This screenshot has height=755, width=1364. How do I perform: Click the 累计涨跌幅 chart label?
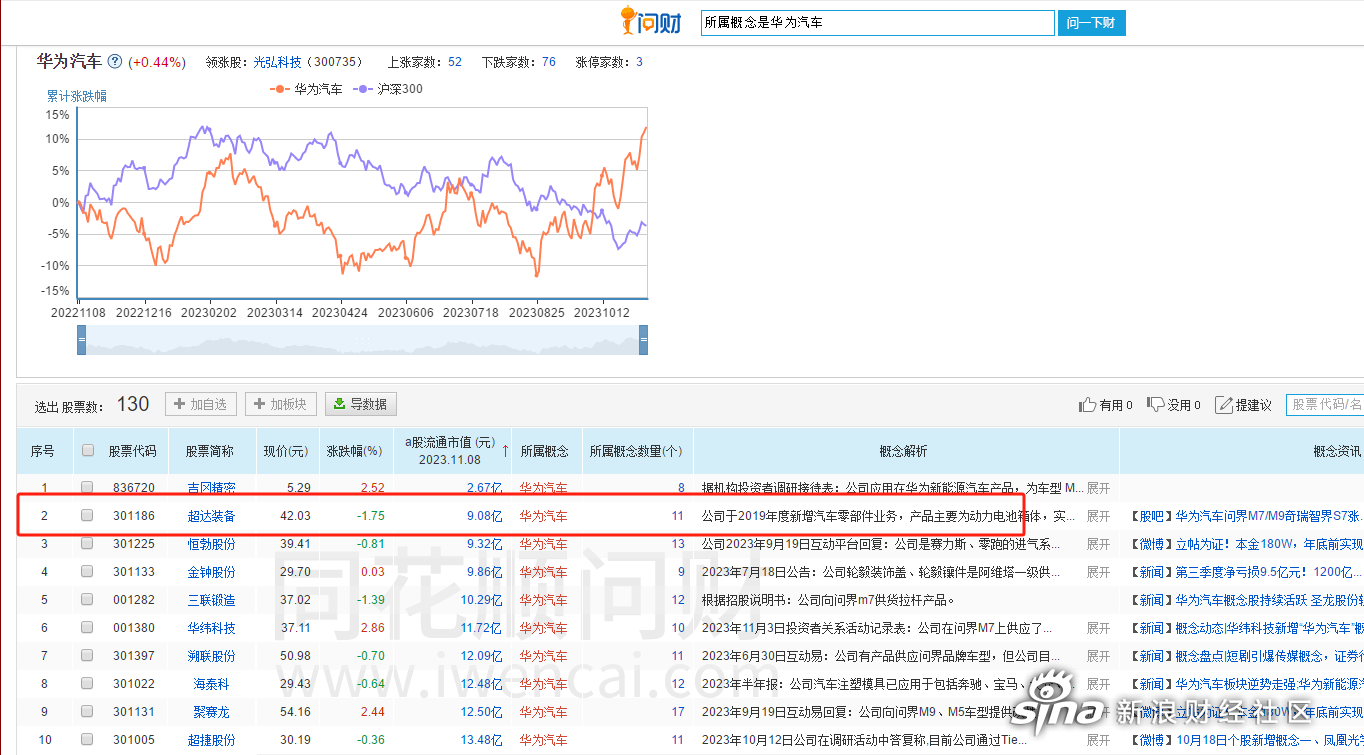77,97
